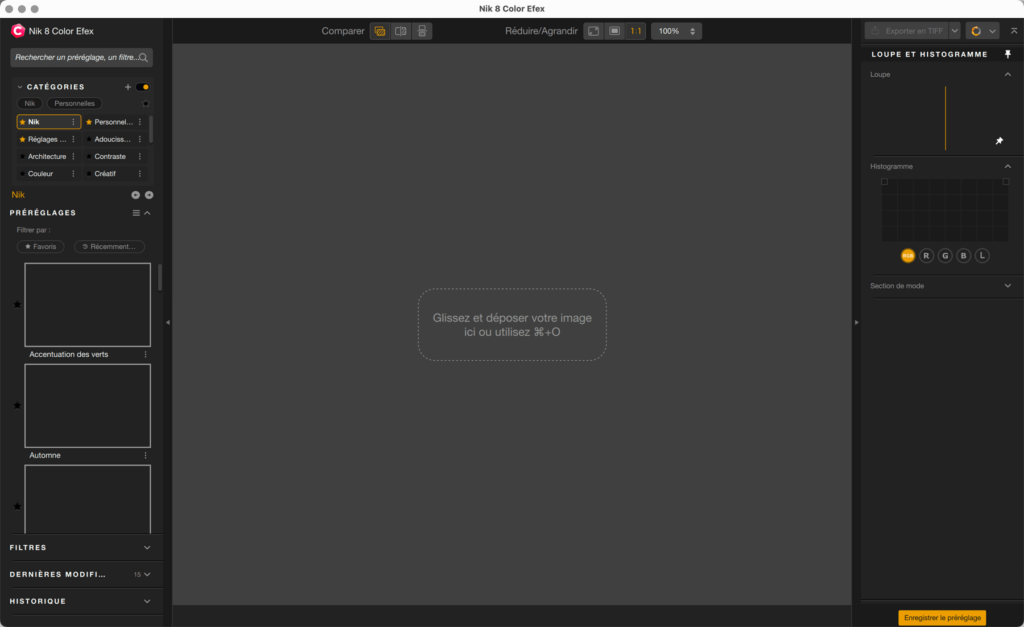Open options menu for Nik category
Screen dimensions: 1024x627
(x=73, y=122)
